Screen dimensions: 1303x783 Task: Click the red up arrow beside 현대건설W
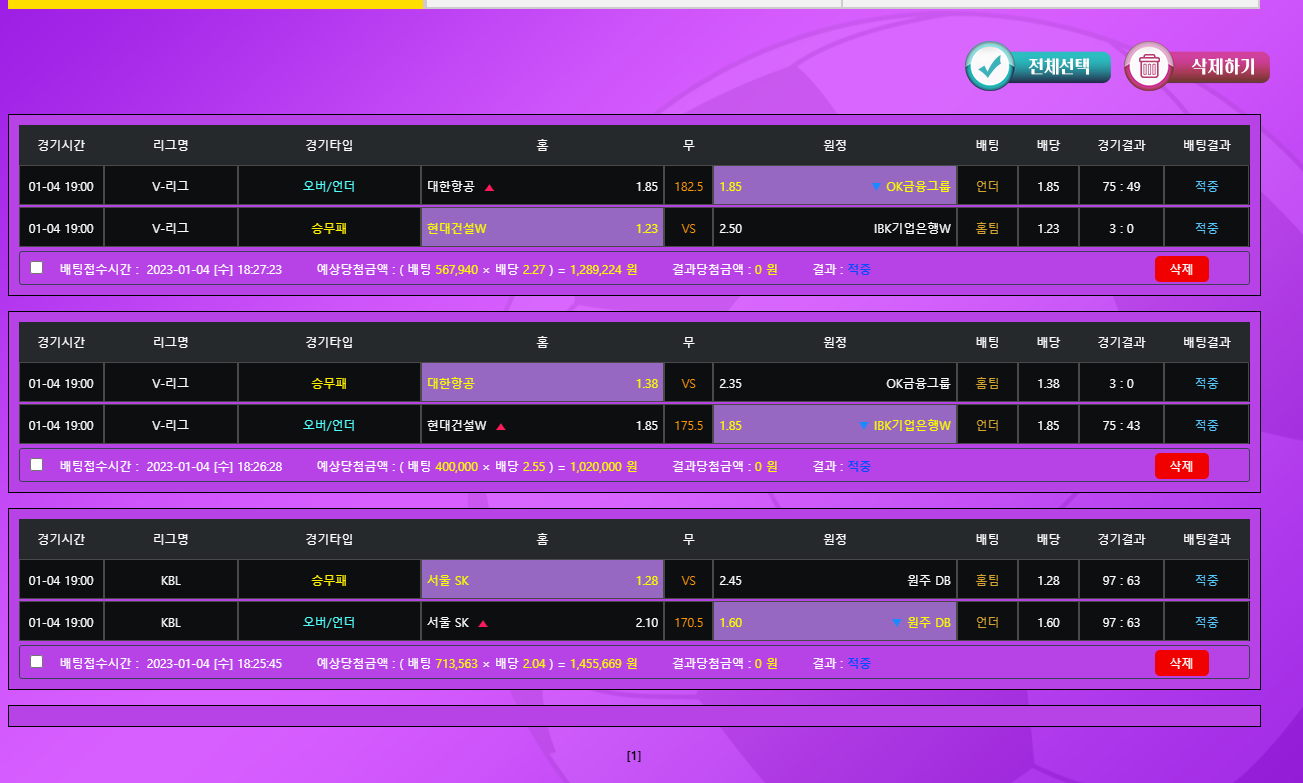(x=501, y=426)
